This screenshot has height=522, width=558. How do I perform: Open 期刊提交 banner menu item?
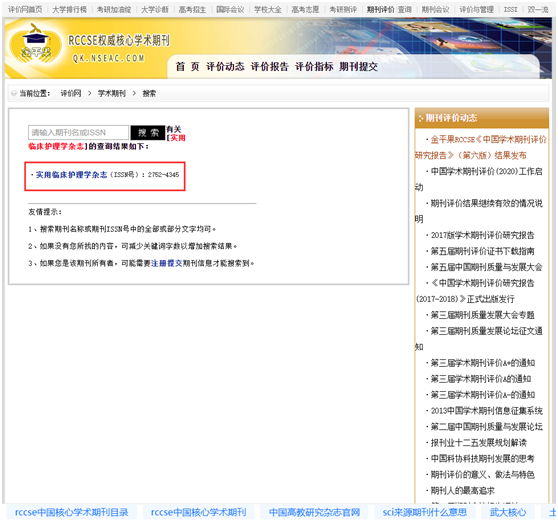358,67
